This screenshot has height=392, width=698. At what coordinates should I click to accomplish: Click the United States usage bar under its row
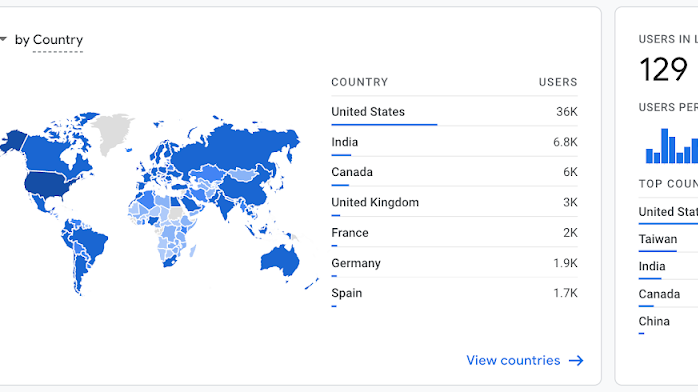click(x=384, y=125)
